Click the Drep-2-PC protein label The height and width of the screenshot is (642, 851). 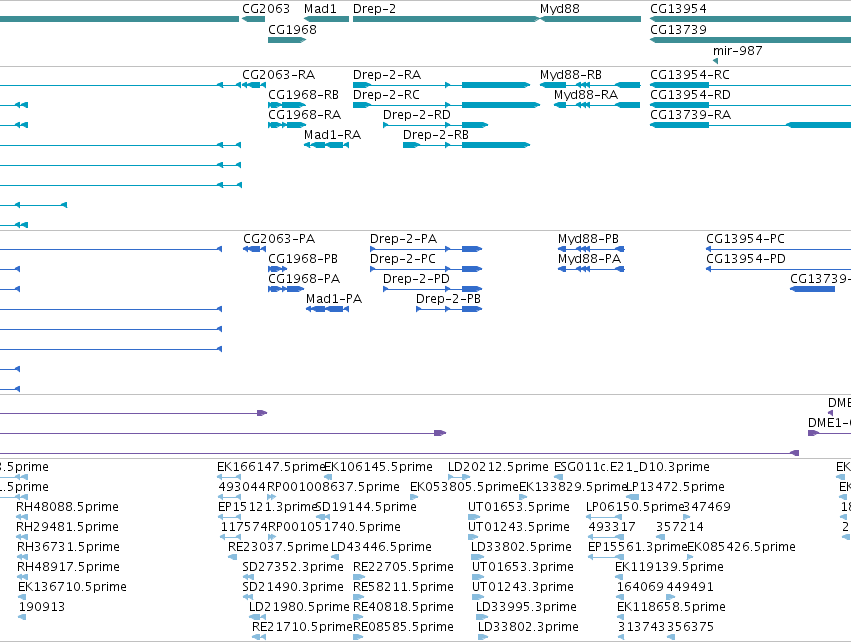tap(403, 259)
